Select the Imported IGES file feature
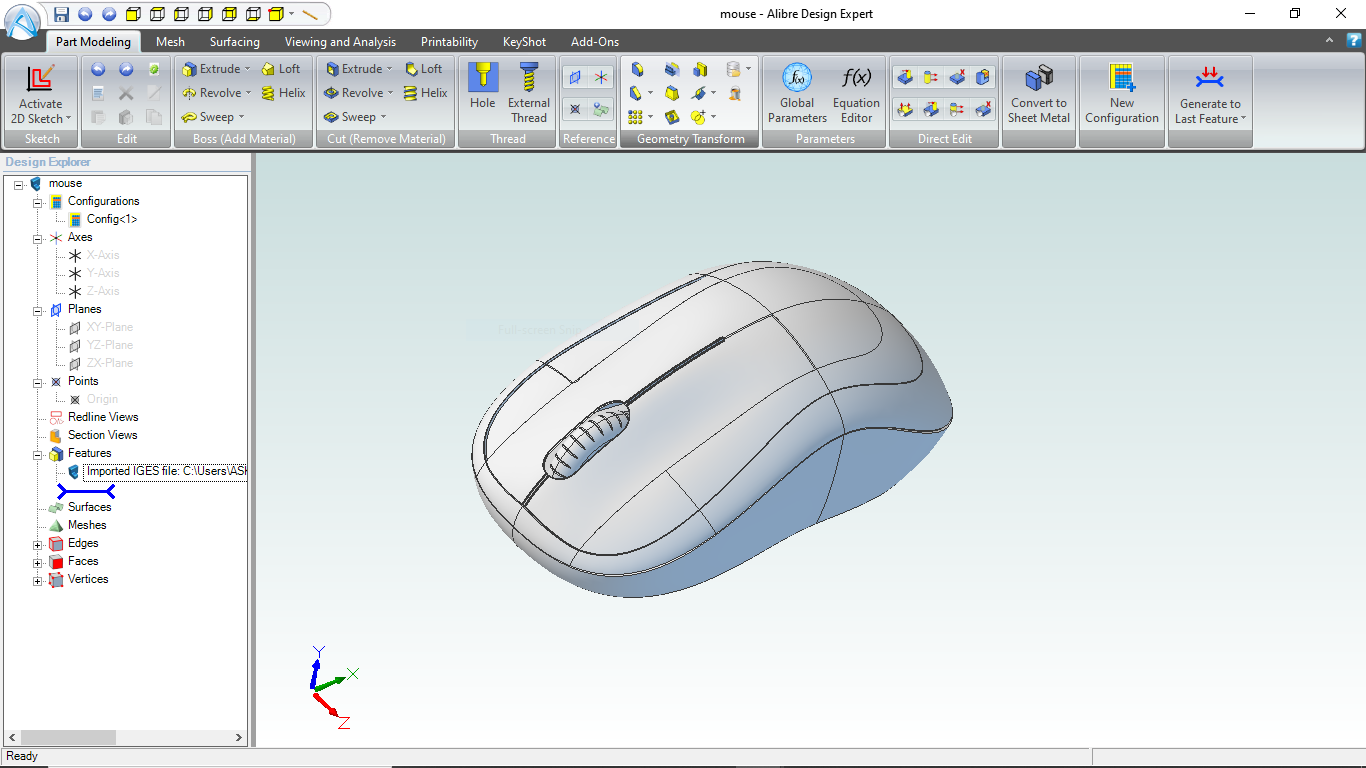1366x768 pixels. [166, 471]
